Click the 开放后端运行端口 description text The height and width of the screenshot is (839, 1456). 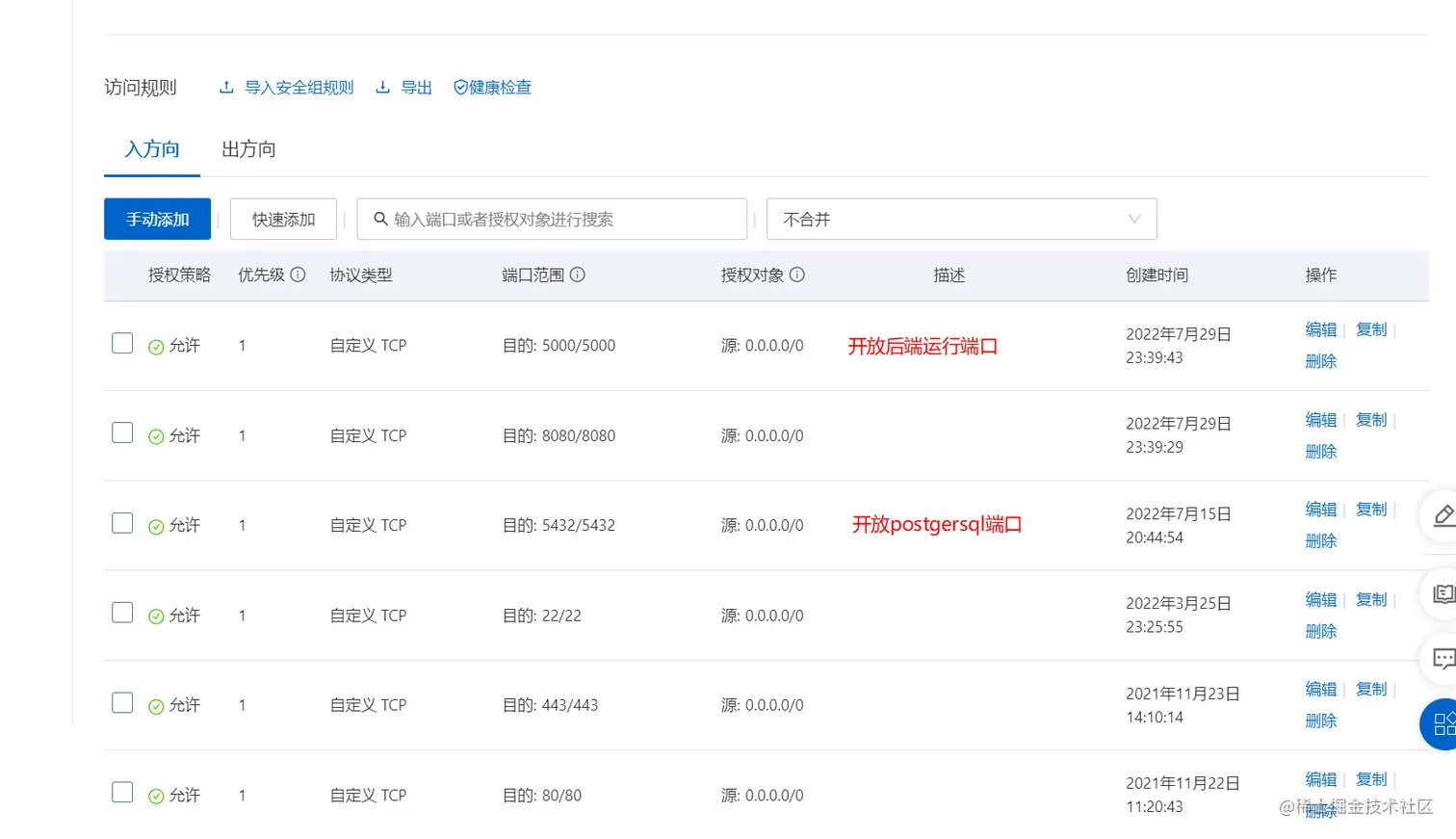point(923,346)
